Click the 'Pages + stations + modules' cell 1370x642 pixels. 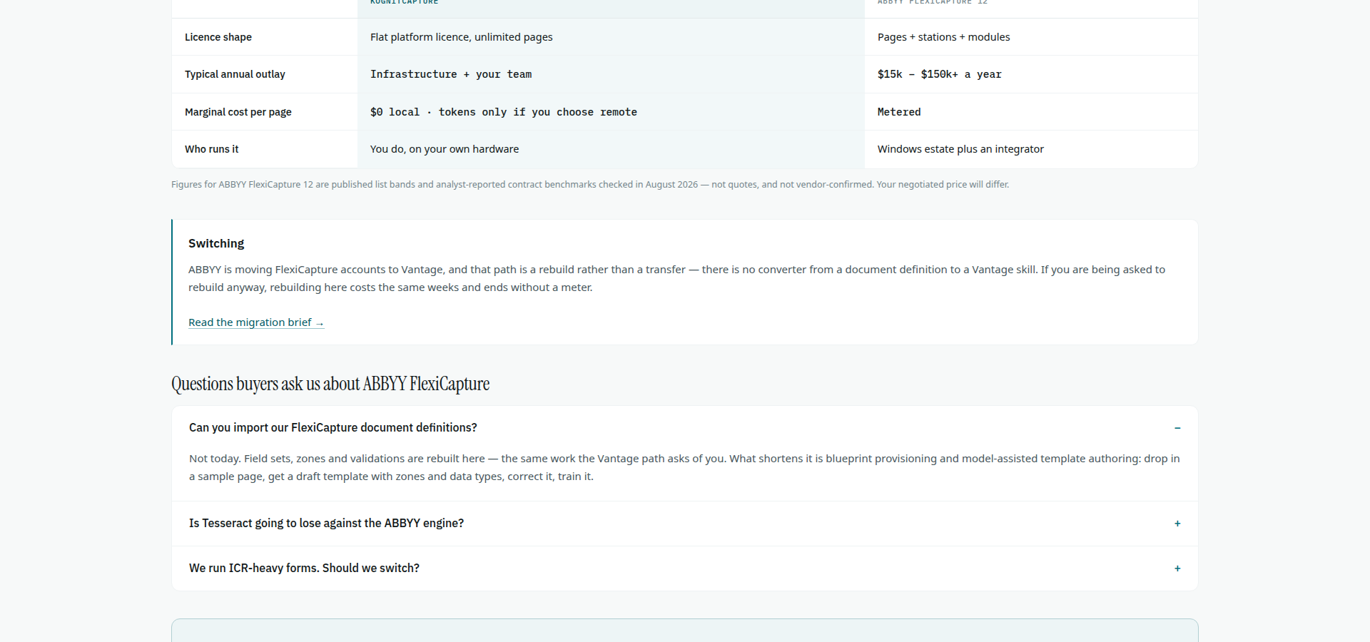coord(1031,37)
